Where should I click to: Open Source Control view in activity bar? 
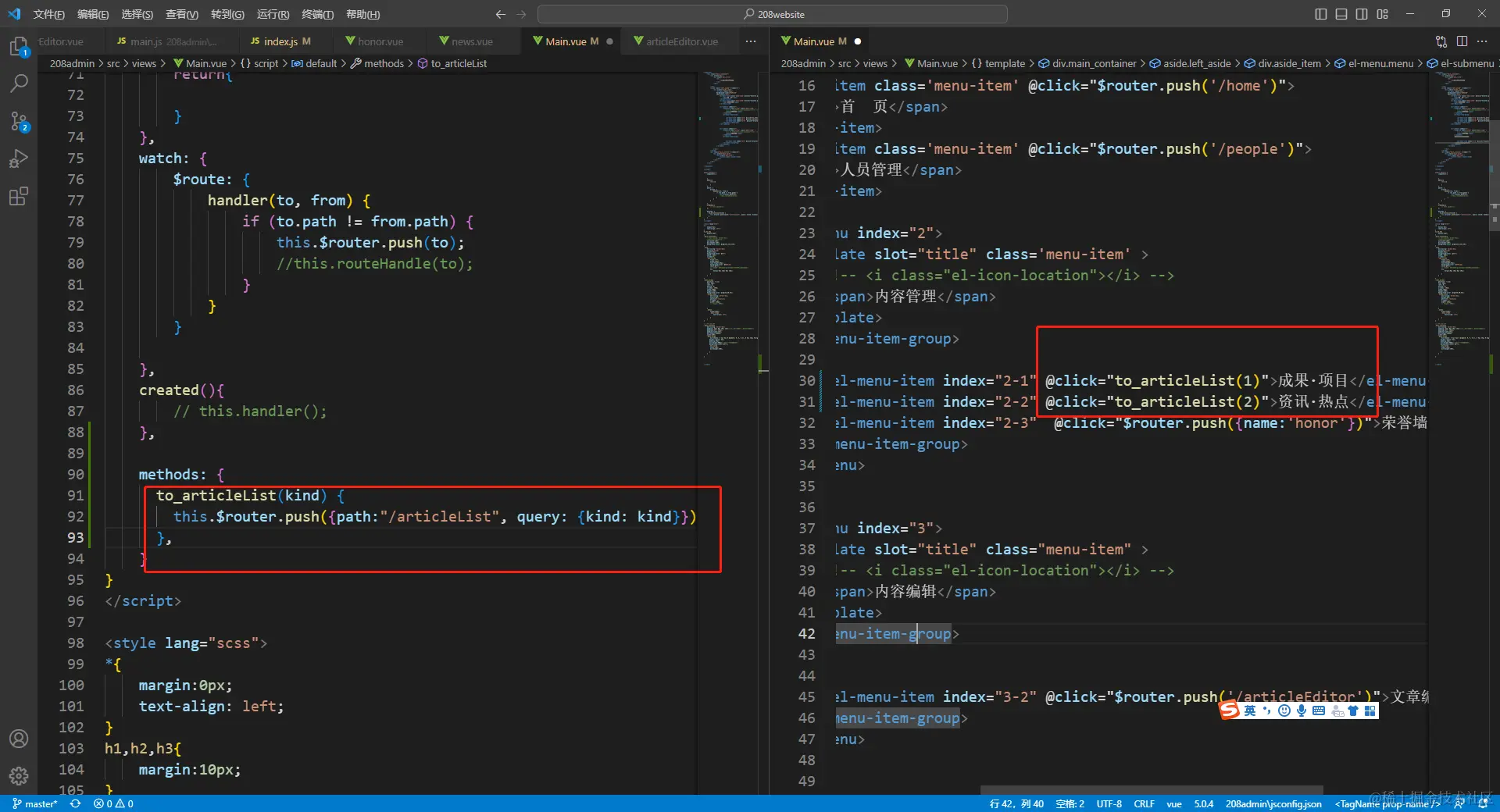point(19,121)
